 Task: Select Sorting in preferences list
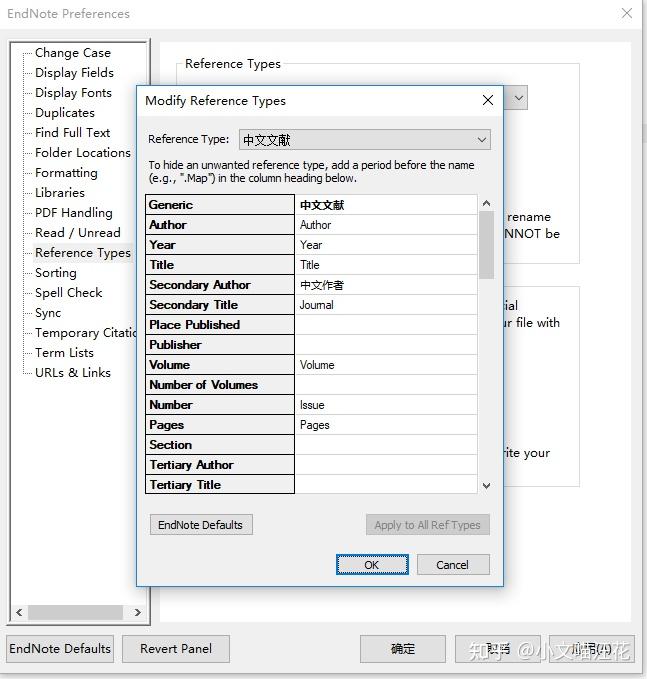click(56, 272)
